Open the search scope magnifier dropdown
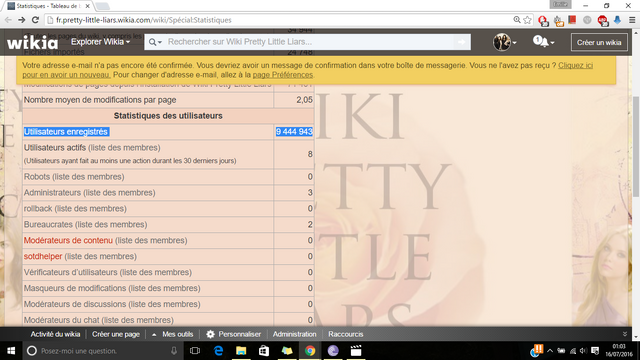The image size is (640, 360). tap(155, 42)
